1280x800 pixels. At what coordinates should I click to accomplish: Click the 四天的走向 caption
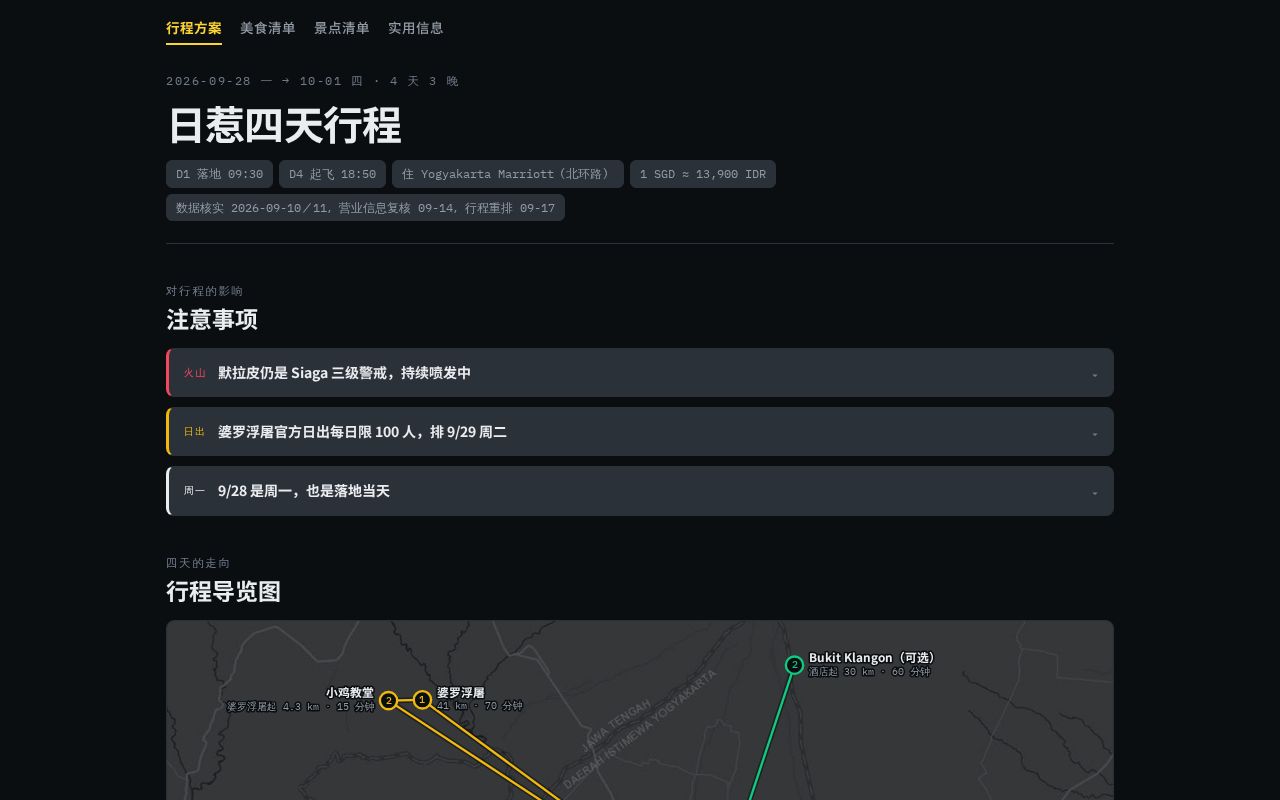tap(198, 563)
